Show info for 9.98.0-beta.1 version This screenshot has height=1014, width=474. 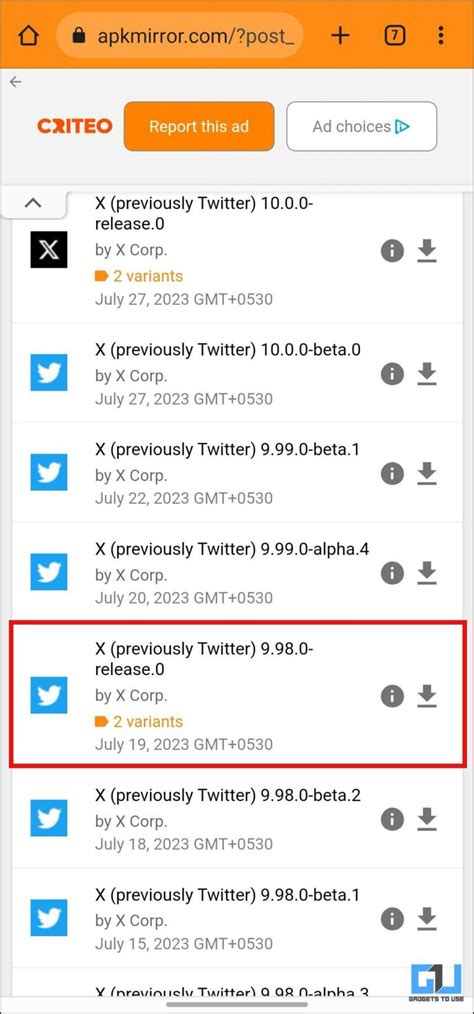coord(392,918)
